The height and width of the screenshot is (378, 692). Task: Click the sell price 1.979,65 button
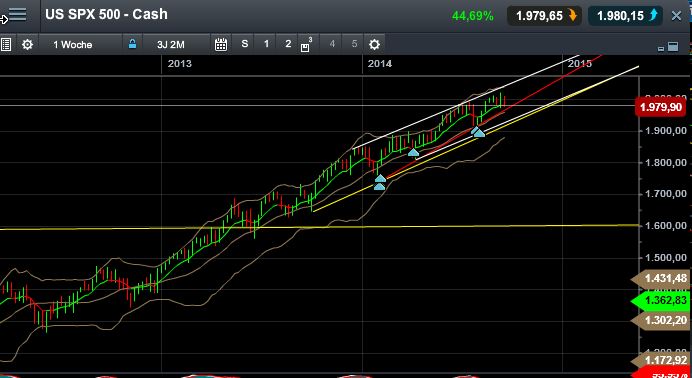tap(544, 16)
